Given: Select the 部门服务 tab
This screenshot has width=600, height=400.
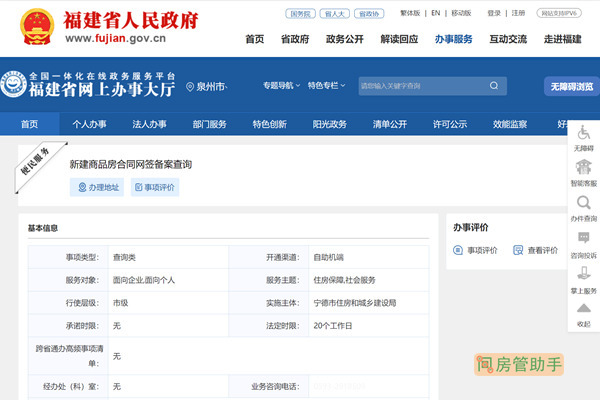Looking at the screenshot, I should coord(209,124).
